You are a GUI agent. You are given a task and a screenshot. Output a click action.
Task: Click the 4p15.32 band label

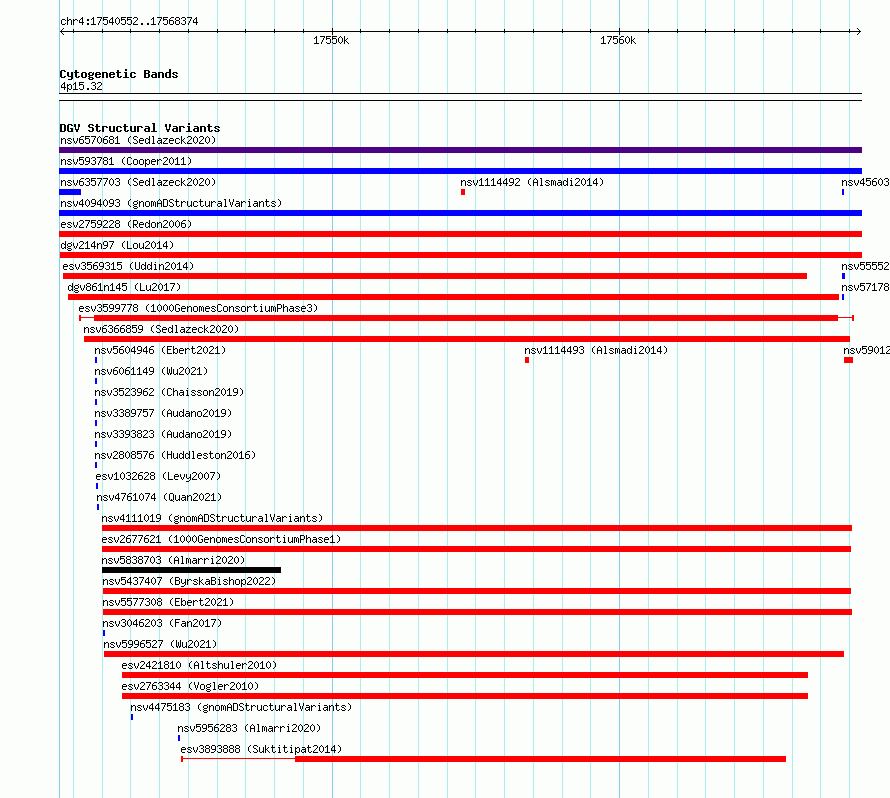point(81,86)
